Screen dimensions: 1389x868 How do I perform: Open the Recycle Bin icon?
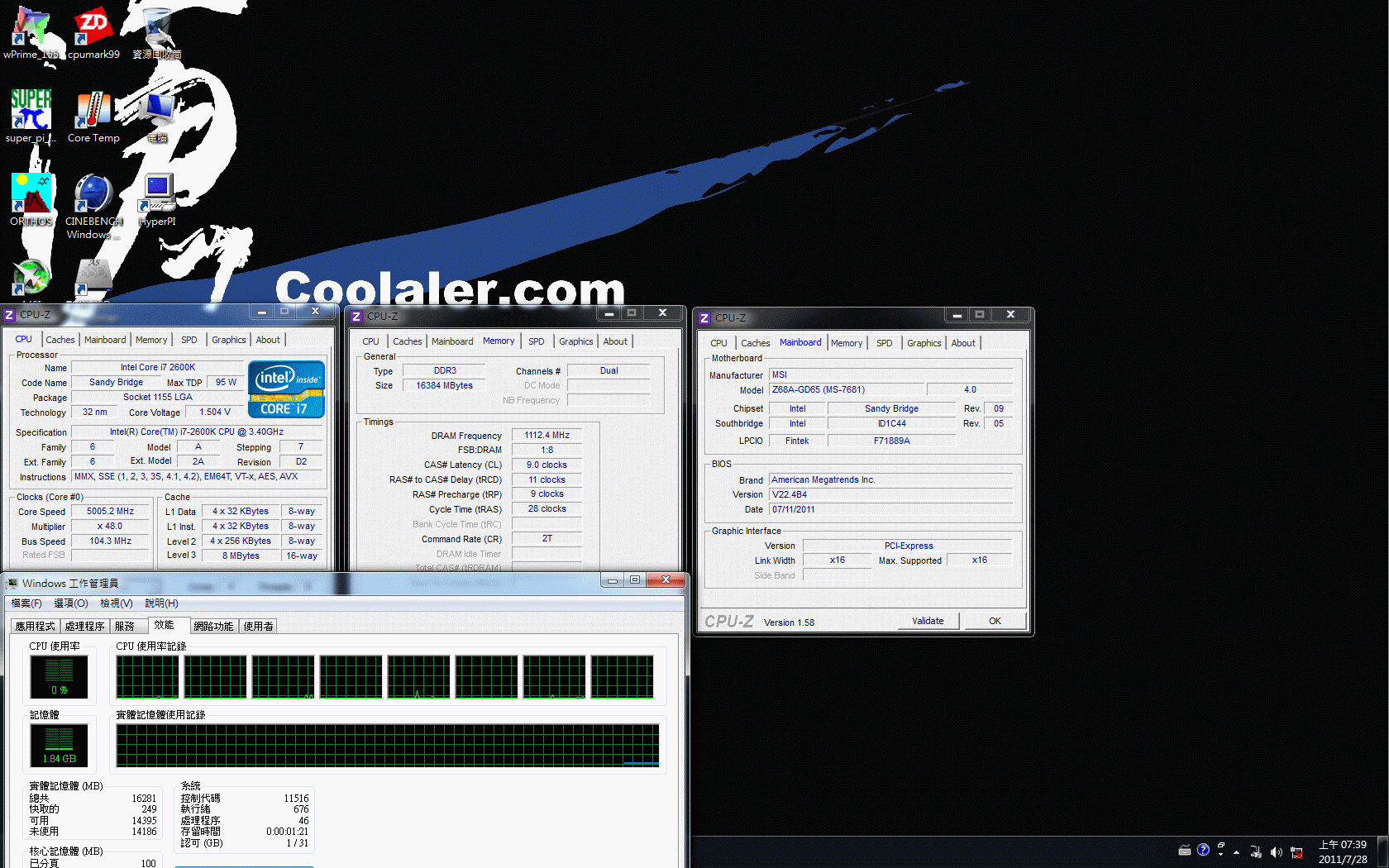point(157,33)
